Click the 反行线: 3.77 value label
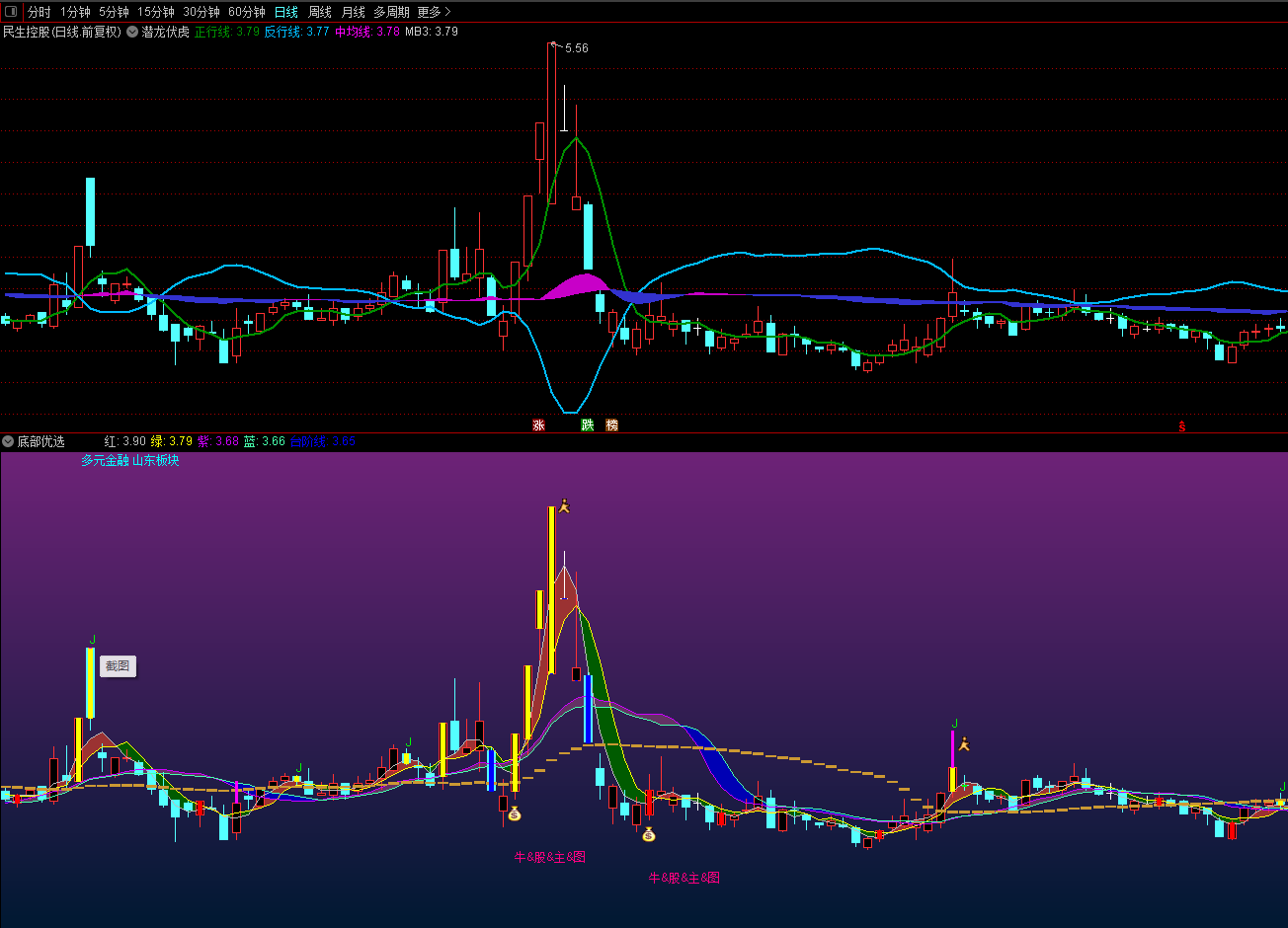 (297, 32)
